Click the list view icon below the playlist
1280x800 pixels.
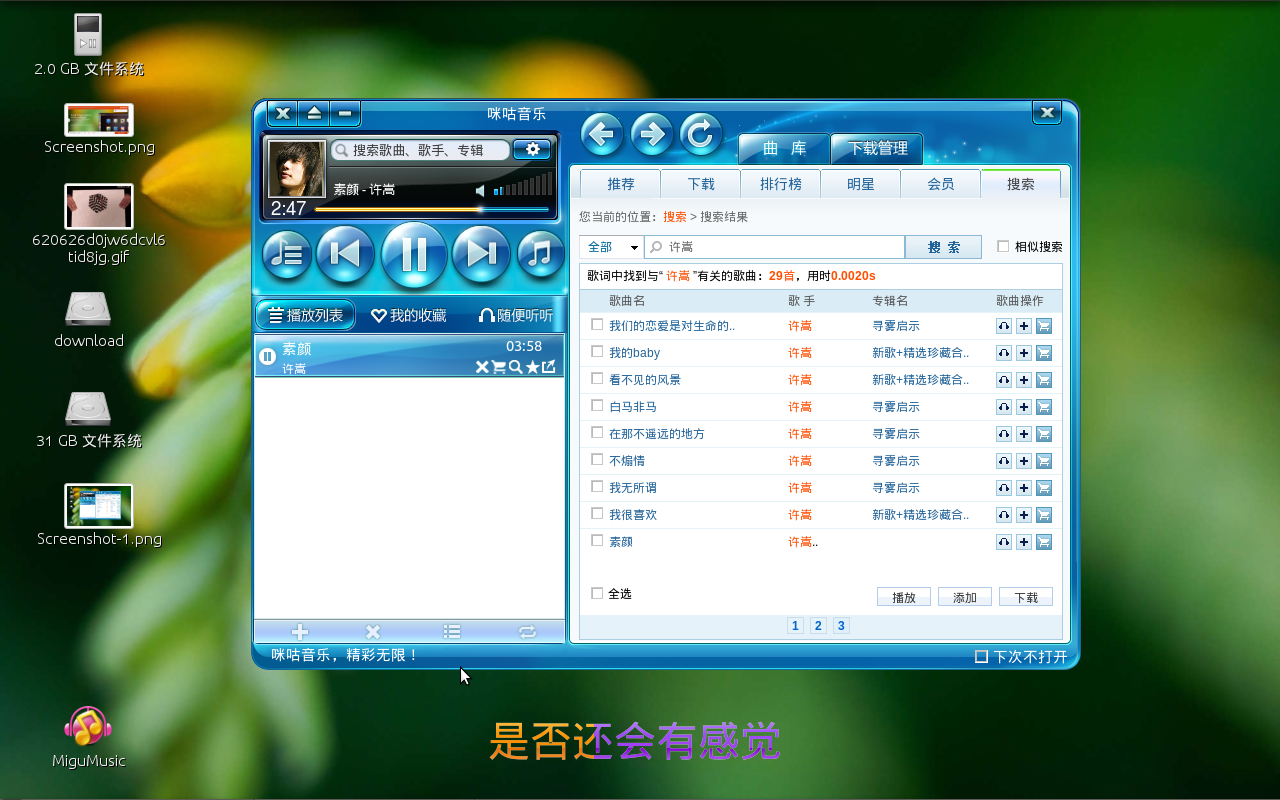click(x=452, y=632)
